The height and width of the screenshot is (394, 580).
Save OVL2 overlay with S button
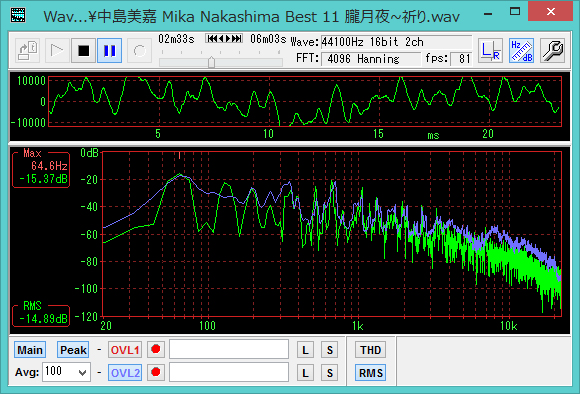[x=330, y=373]
